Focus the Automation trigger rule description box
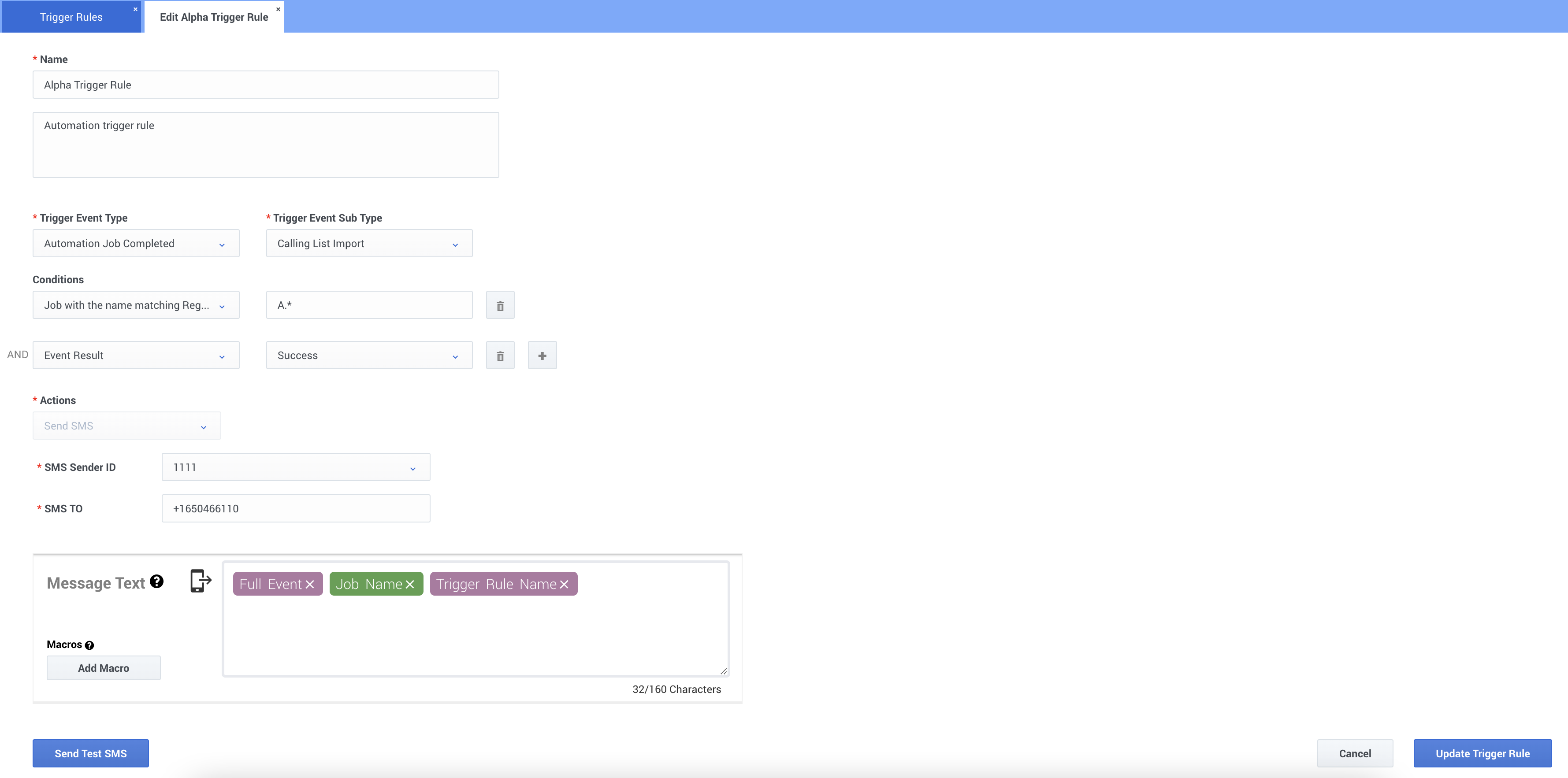The height and width of the screenshot is (778, 1568). (x=265, y=145)
